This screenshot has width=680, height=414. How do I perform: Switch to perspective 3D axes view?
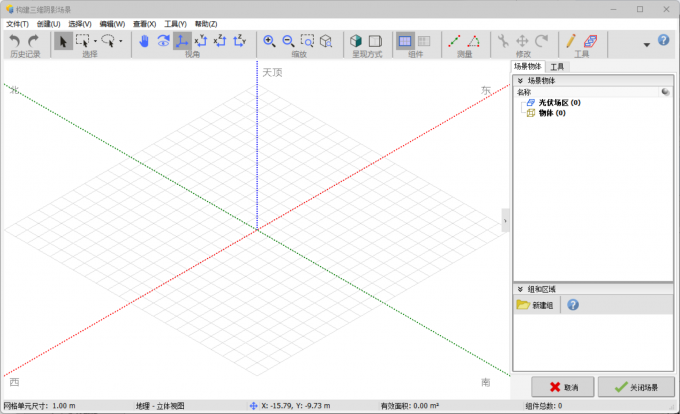(182, 41)
